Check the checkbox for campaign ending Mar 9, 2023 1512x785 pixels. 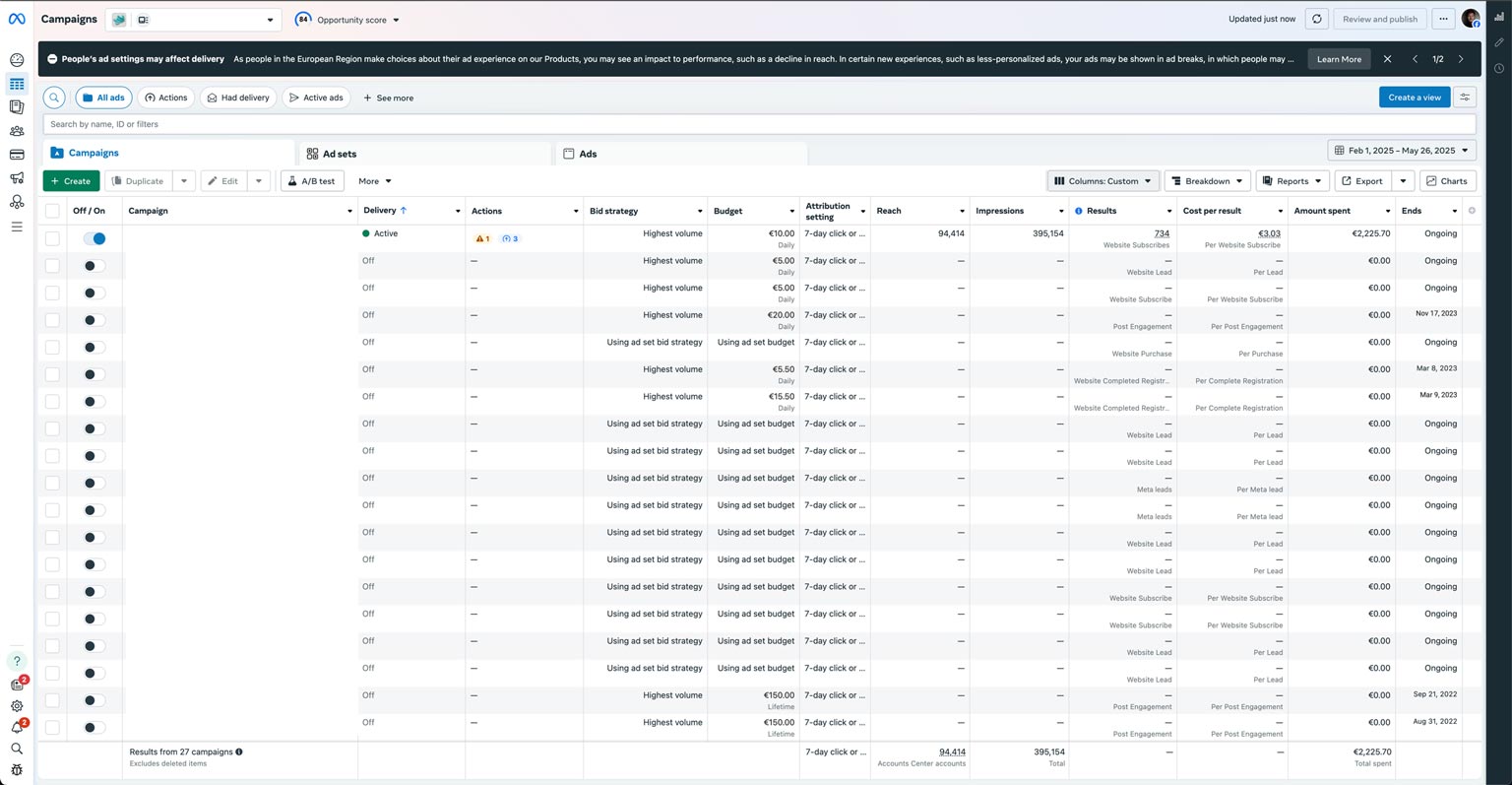point(52,401)
